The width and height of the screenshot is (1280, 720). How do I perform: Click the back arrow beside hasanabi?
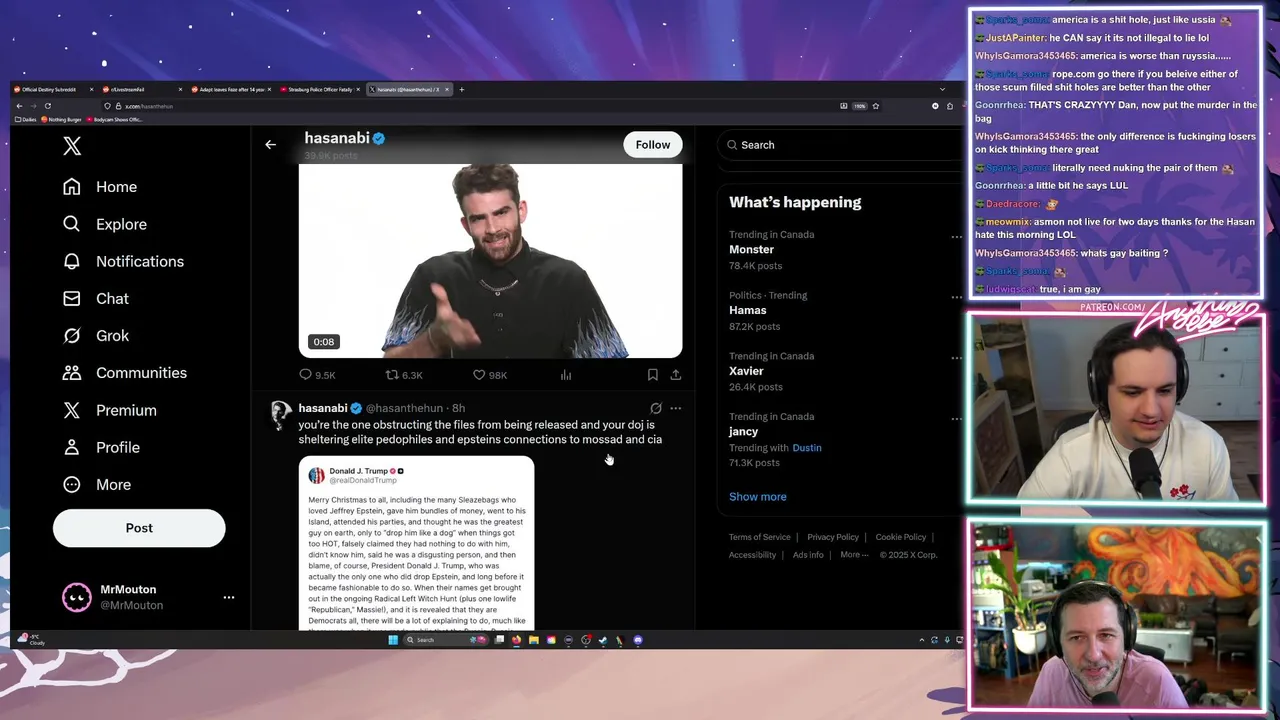click(x=270, y=144)
